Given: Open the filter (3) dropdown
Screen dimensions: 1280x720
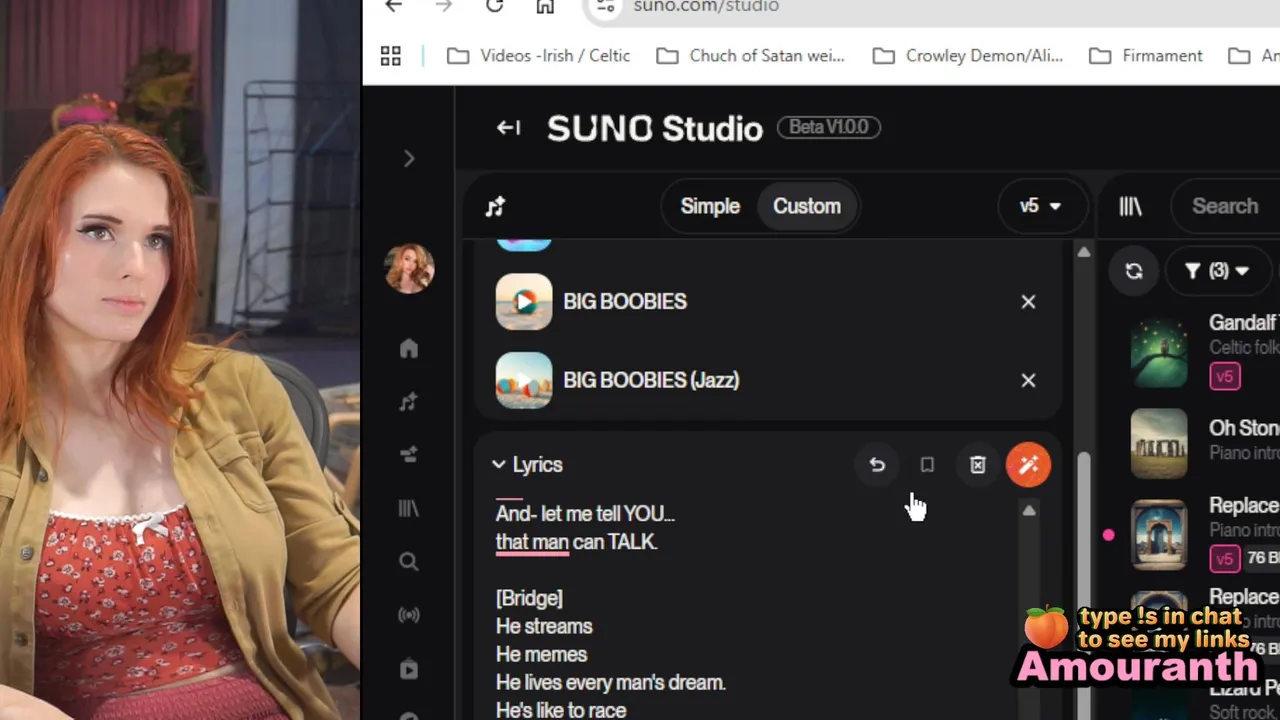Looking at the screenshot, I should [x=1217, y=271].
